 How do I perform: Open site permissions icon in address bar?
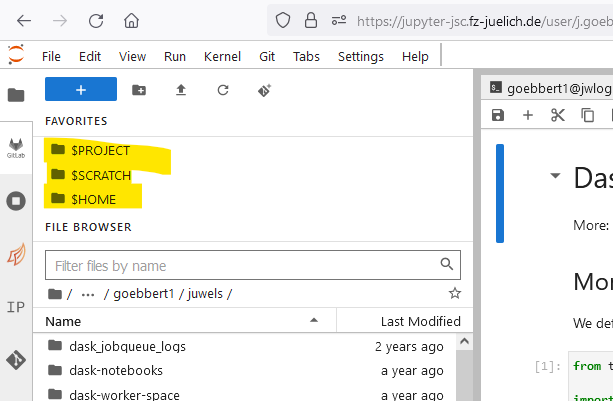tap(339, 20)
